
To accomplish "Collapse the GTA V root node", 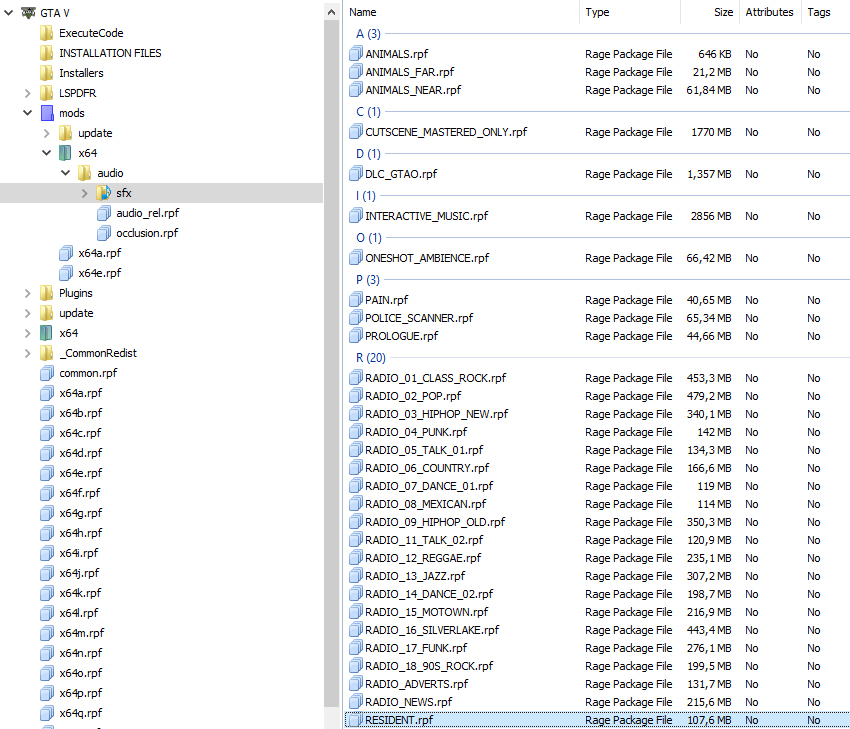I will click(8, 12).
